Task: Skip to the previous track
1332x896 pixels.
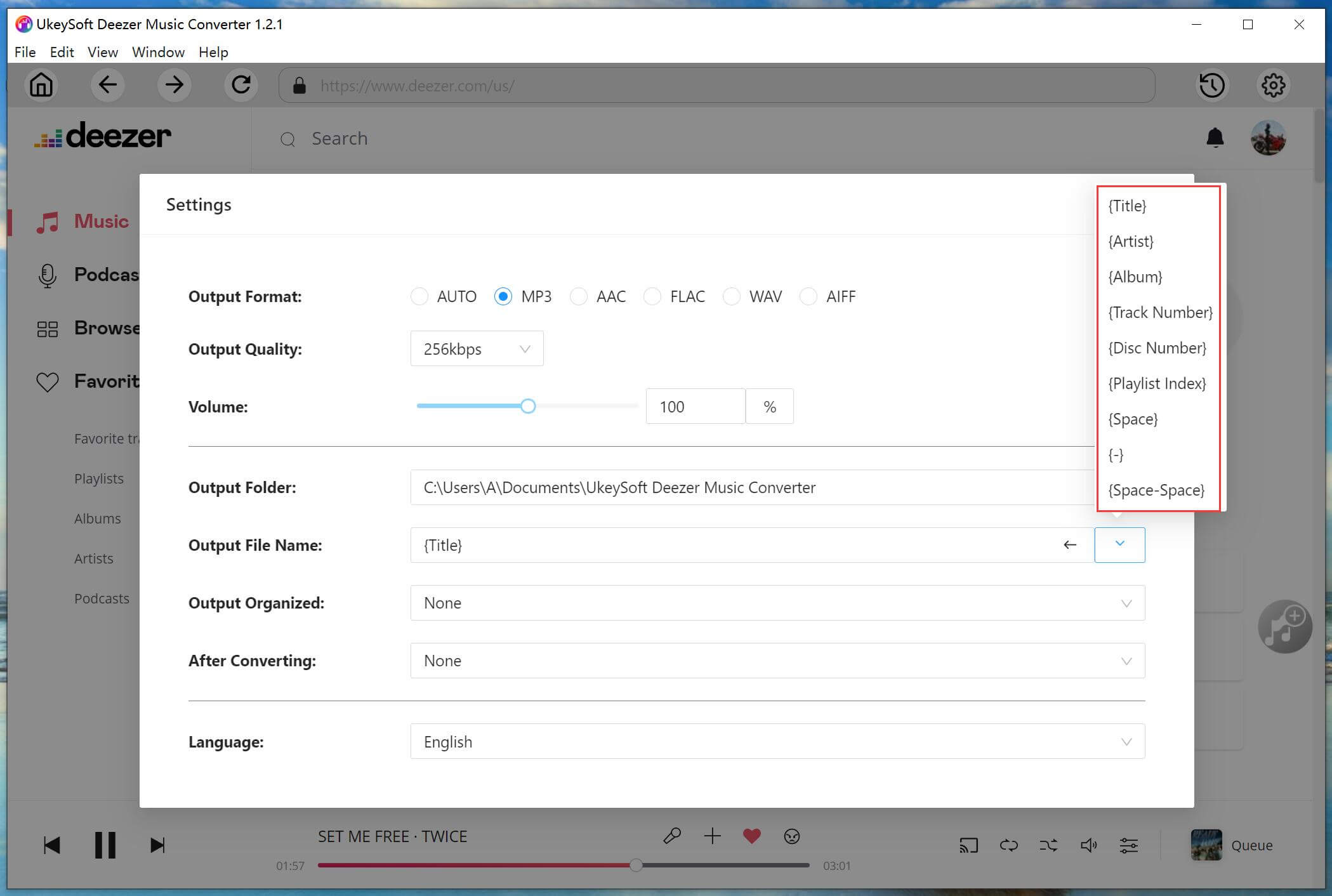Action: 51,845
